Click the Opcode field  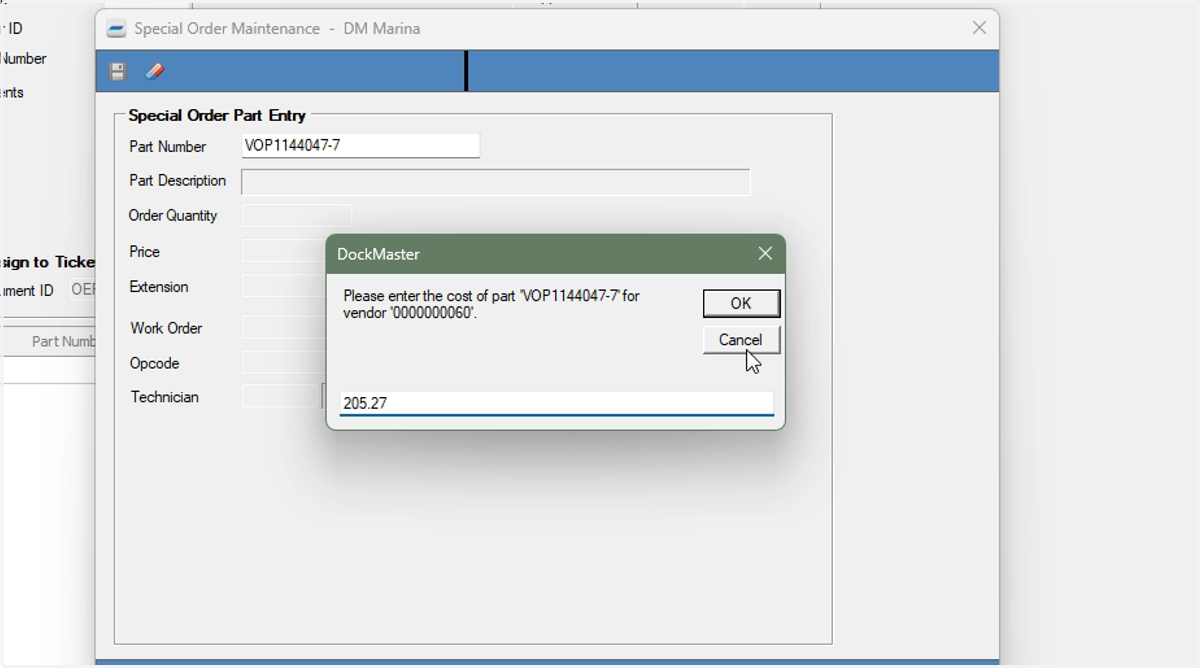point(284,363)
